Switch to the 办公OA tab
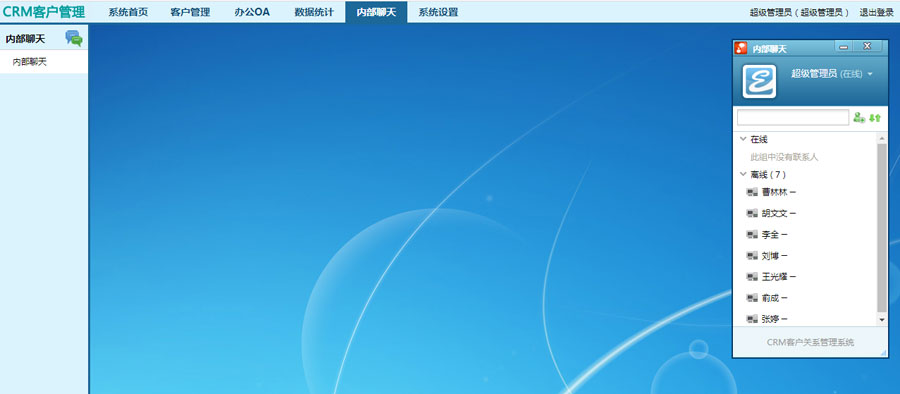Viewport: 900px width, 394px height. (252, 12)
